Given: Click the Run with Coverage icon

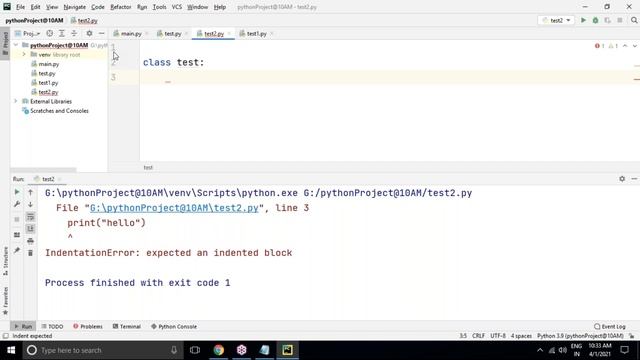Looking at the screenshot, I should pos(608,20).
